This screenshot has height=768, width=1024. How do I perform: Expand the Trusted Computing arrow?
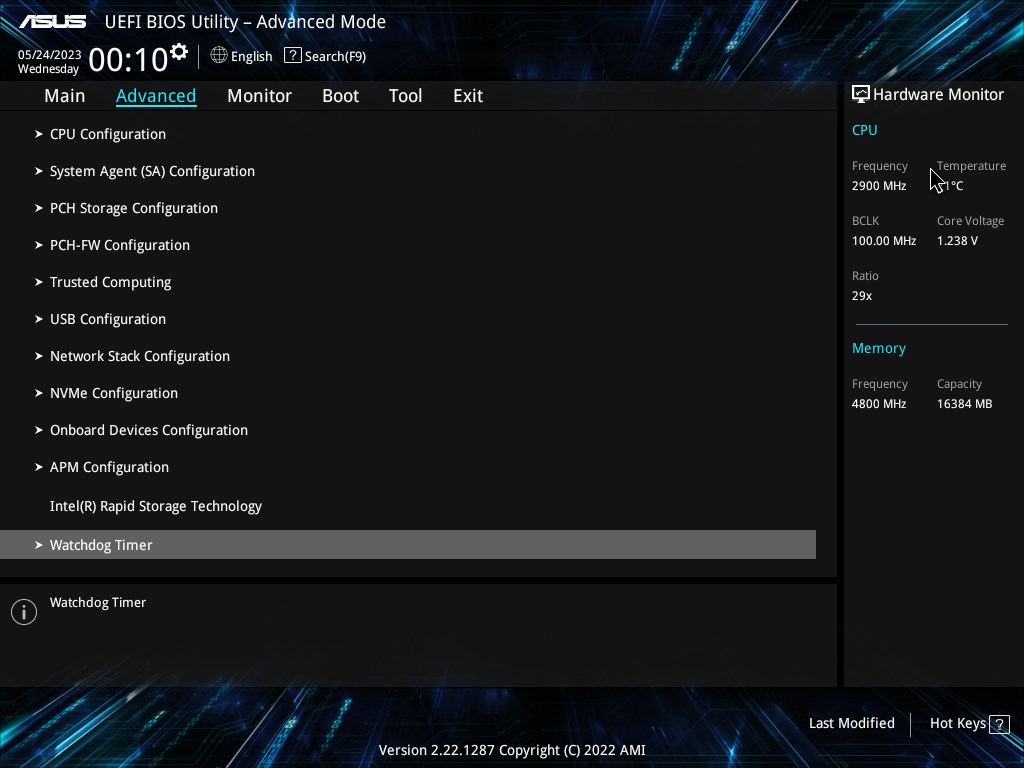click(x=39, y=282)
